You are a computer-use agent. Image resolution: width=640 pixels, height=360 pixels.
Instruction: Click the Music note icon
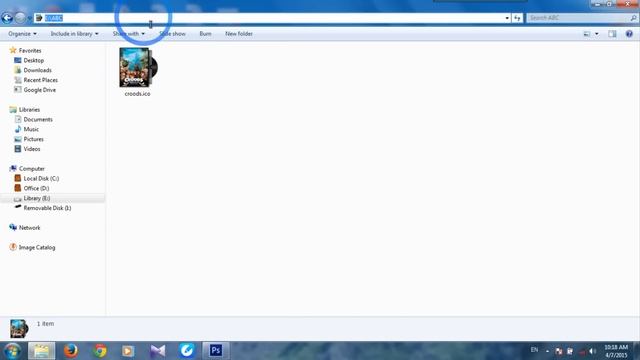coord(18,129)
